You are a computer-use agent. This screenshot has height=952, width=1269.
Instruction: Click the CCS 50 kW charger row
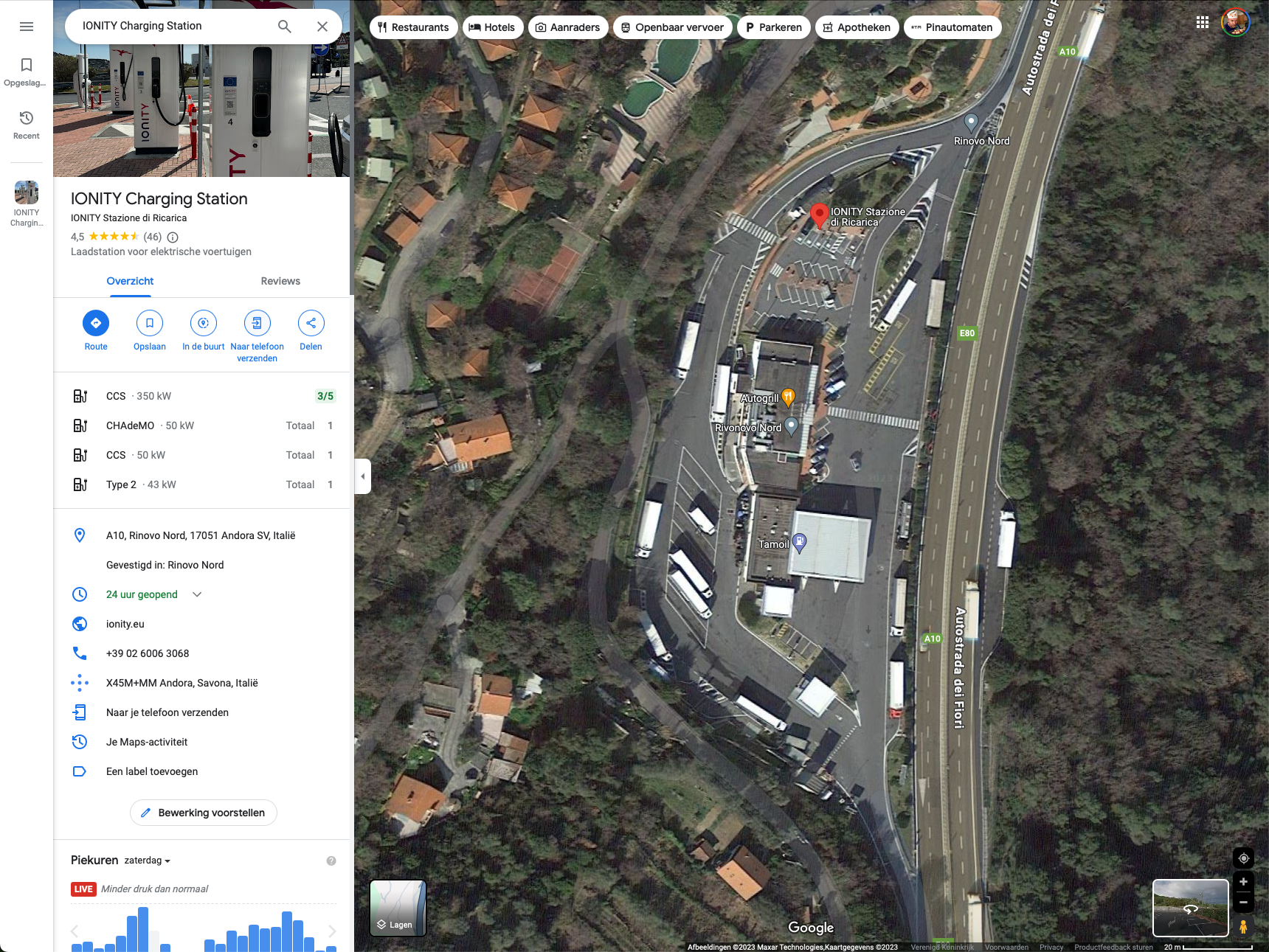point(202,455)
